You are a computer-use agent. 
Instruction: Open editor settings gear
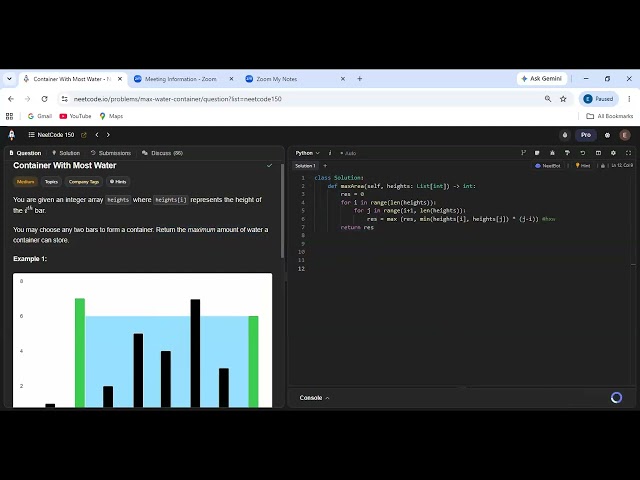(x=613, y=153)
